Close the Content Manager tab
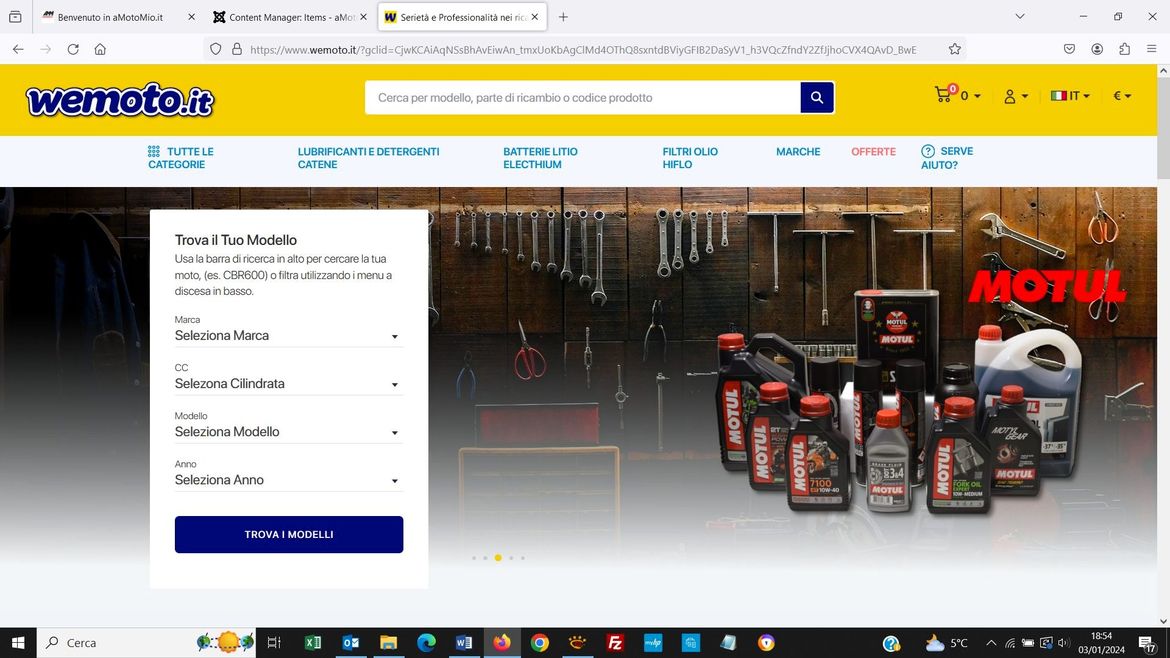Image resolution: width=1170 pixels, height=658 pixels. point(363,16)
